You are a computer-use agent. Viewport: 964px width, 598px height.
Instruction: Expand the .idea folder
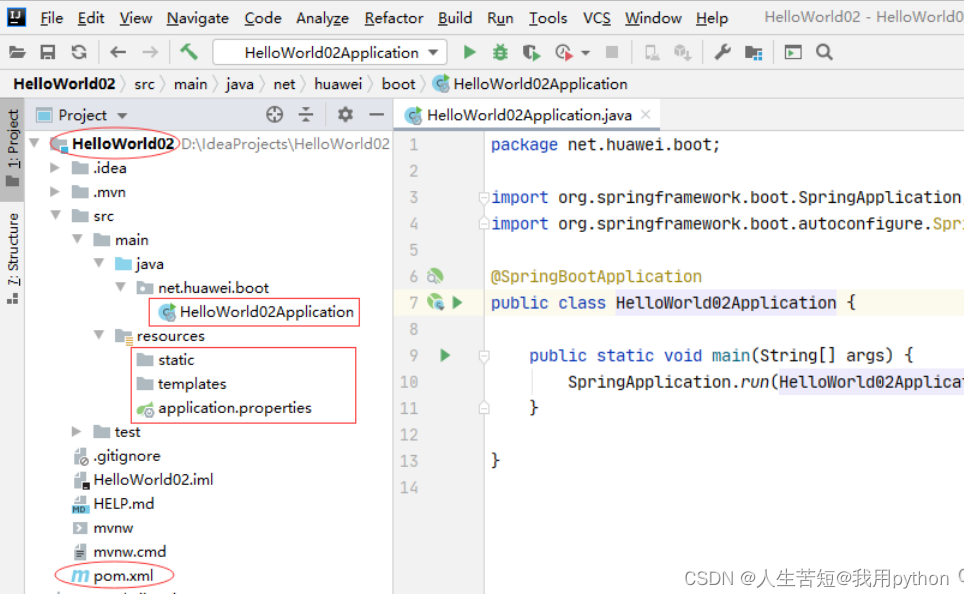55,167
